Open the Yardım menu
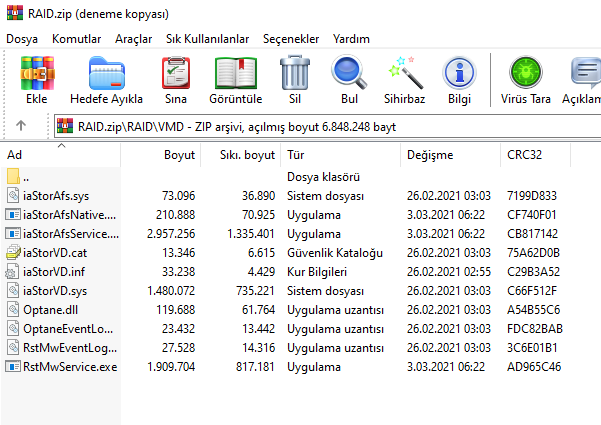 pos(351,39)
